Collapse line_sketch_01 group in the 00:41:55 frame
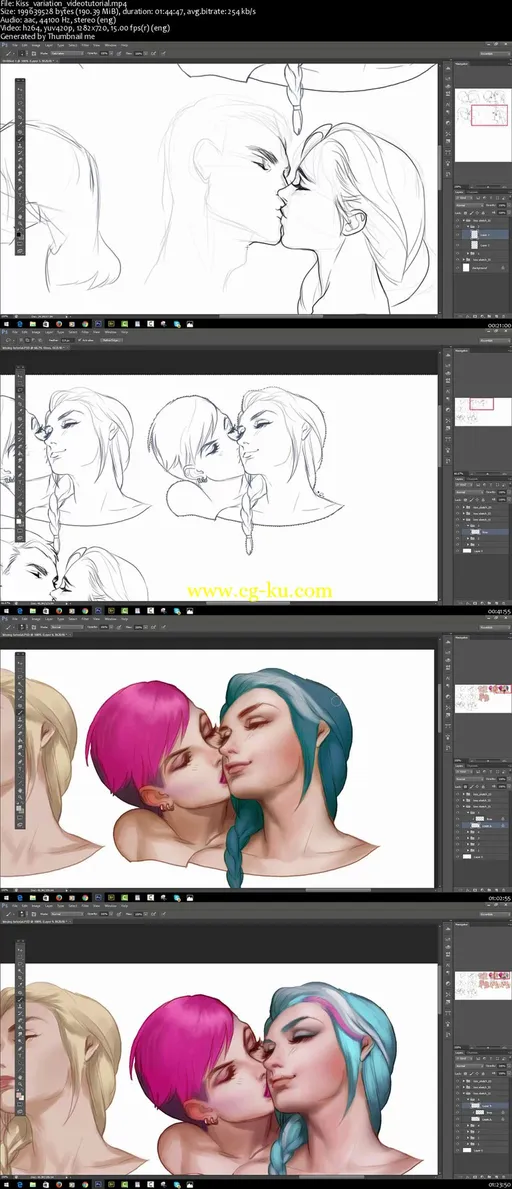The height and width of the screenshot is (1189, 512). (463, 519)
